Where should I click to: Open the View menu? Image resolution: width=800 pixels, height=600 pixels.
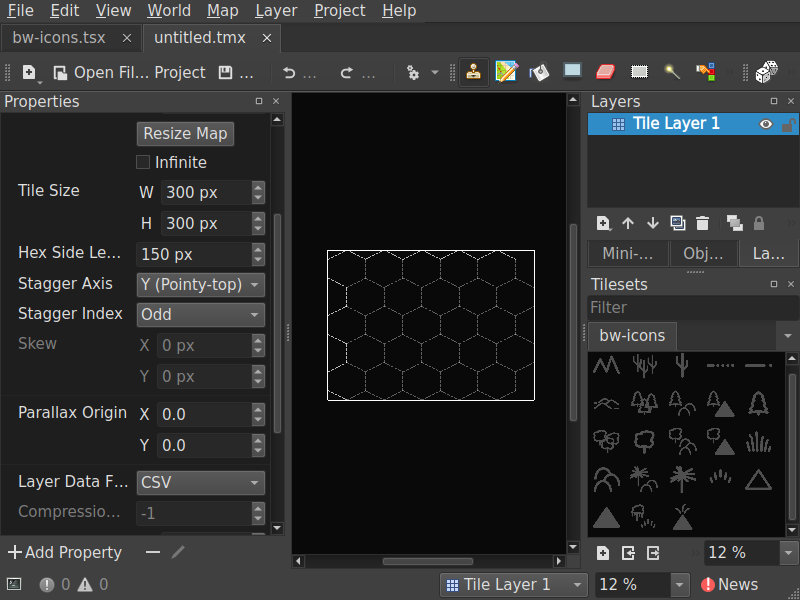point(113,11)
